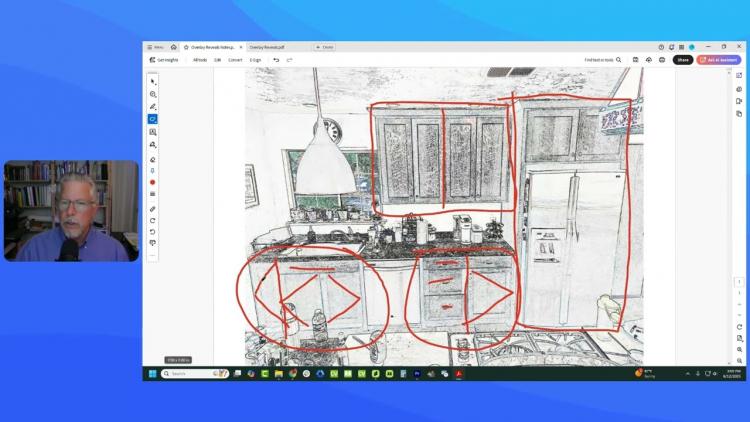Upload file to cloud storage
This screenshot has width=750, height=422.
pos(649,60)
